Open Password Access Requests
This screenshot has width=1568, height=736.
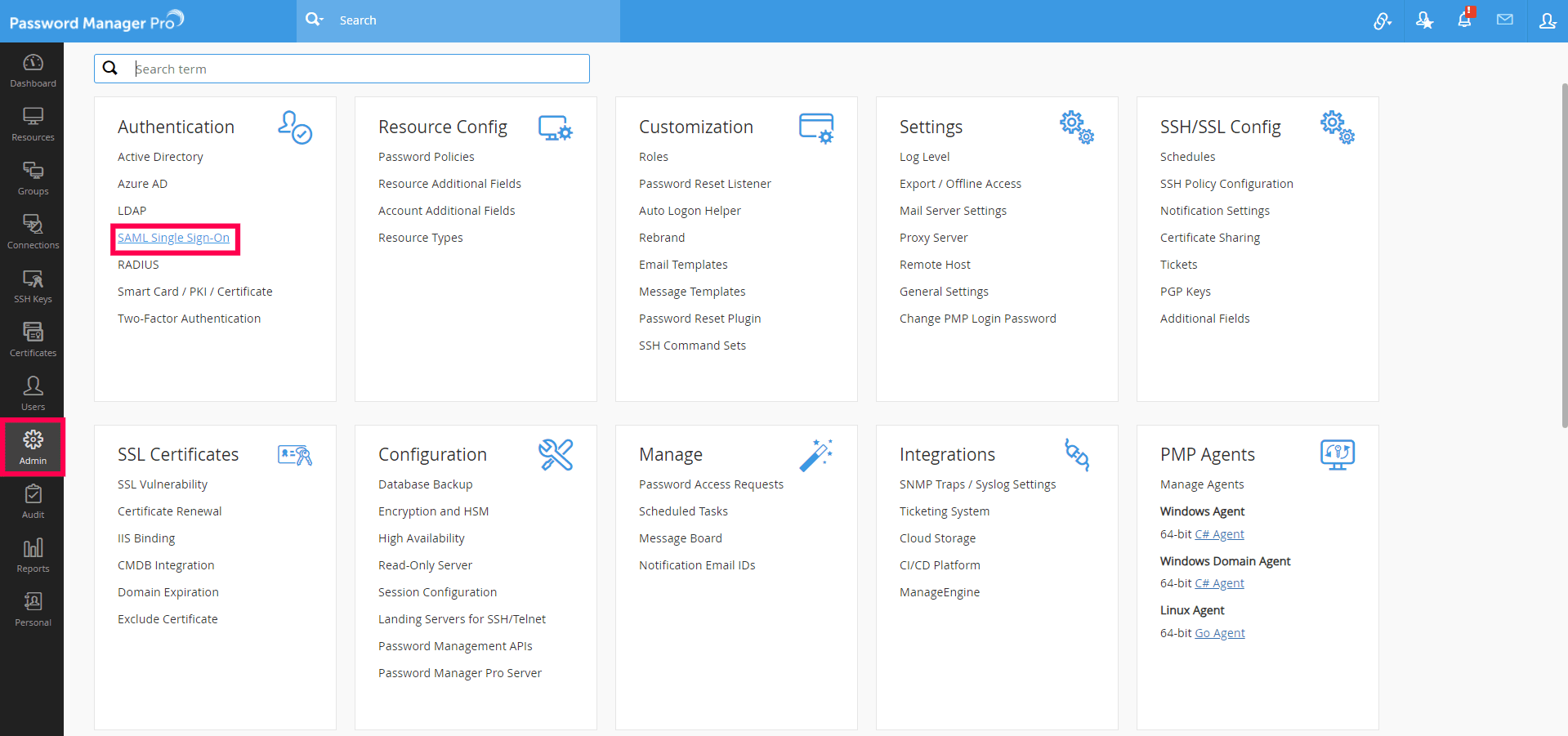coord(711,484)
